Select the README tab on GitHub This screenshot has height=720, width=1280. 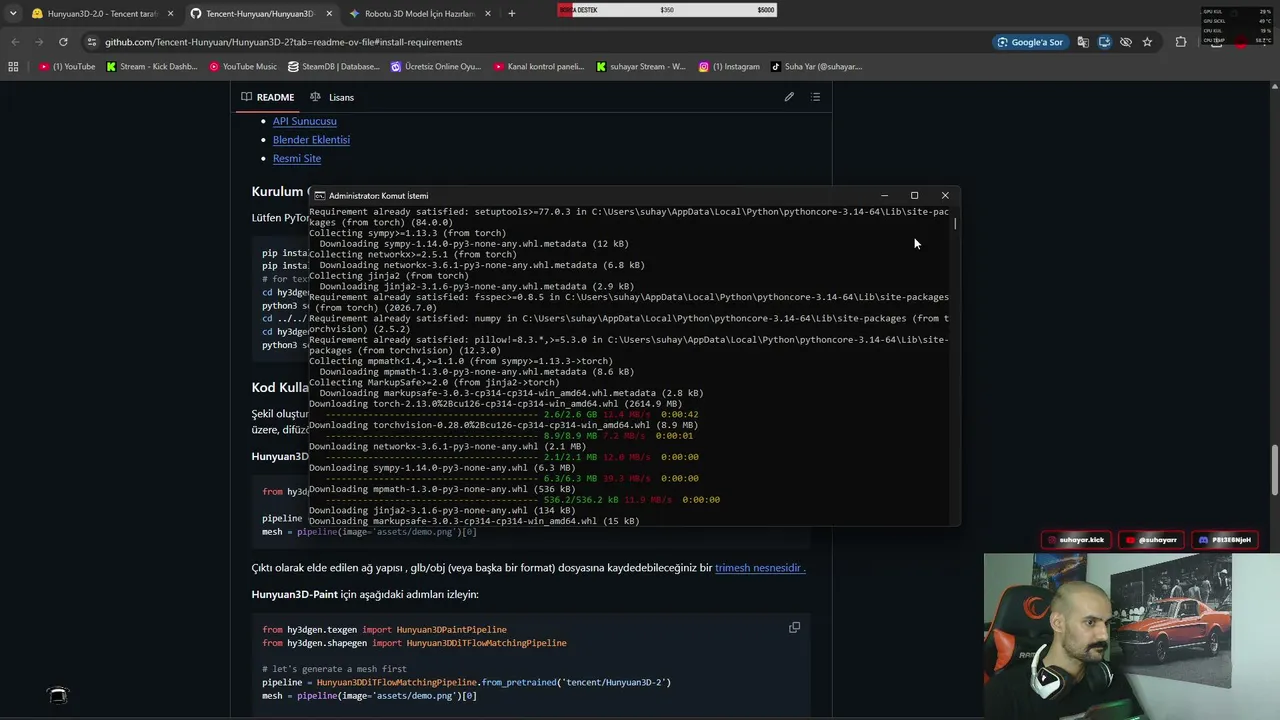[268, 97]
